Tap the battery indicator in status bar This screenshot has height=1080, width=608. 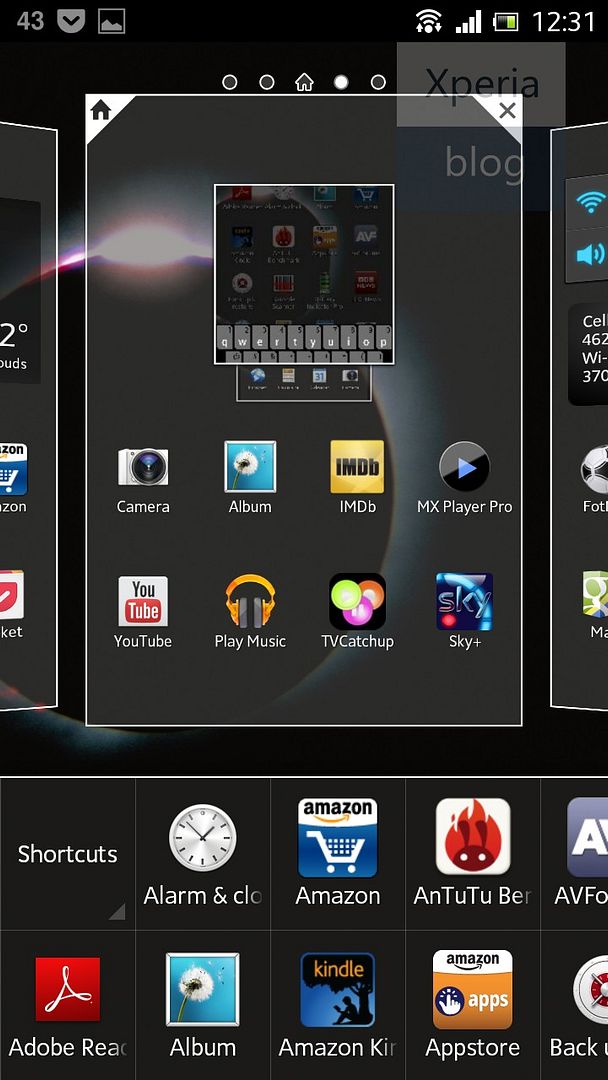pos(505,21)
